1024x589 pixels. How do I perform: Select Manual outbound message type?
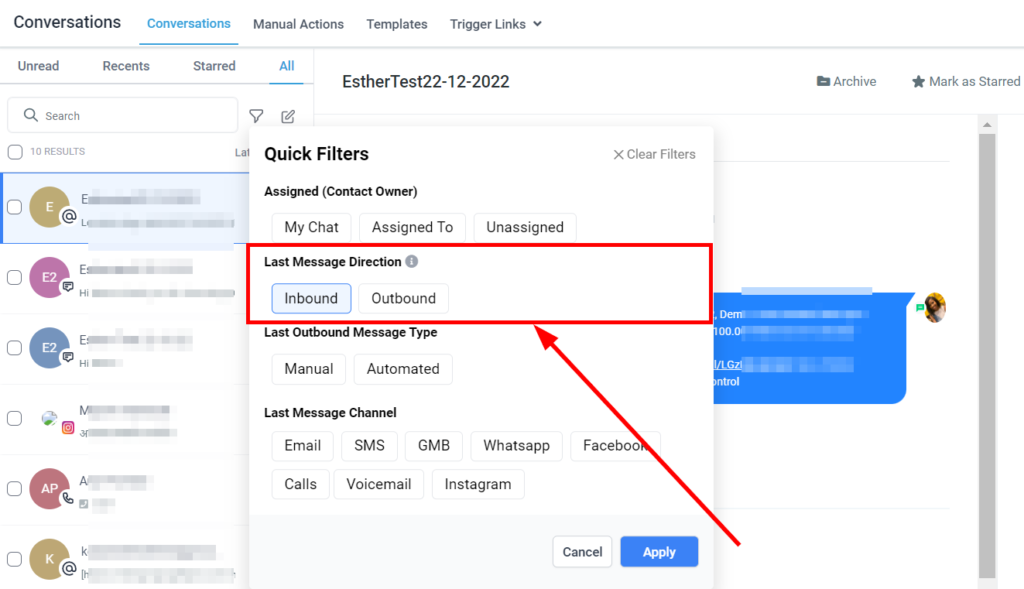309,369
